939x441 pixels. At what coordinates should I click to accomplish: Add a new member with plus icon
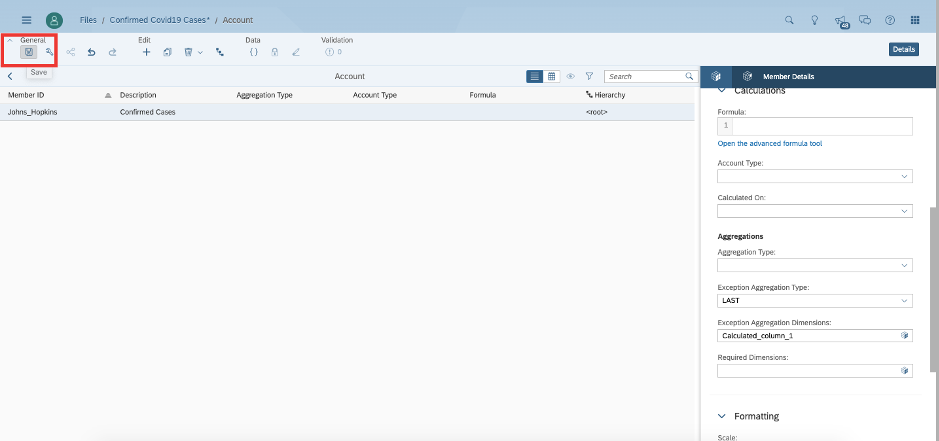click(146, 52)
